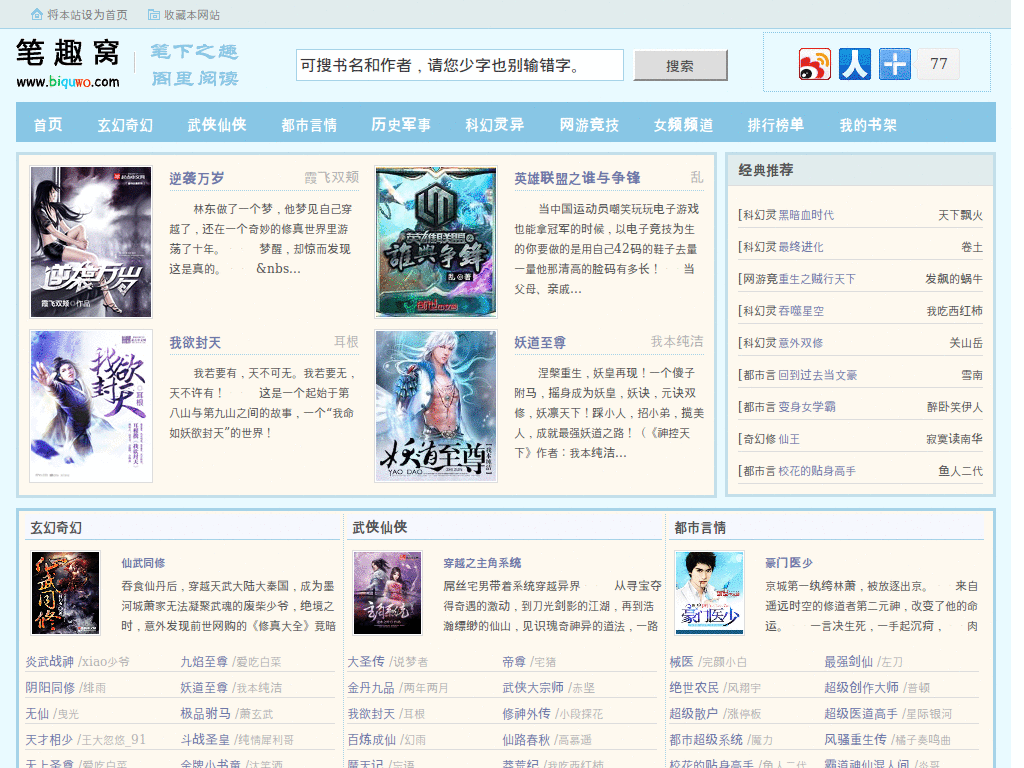Open 回到过去当文豪 in the recommendations
The height and width of the screenshot is (768, 1024).
(x=818, y=375)
